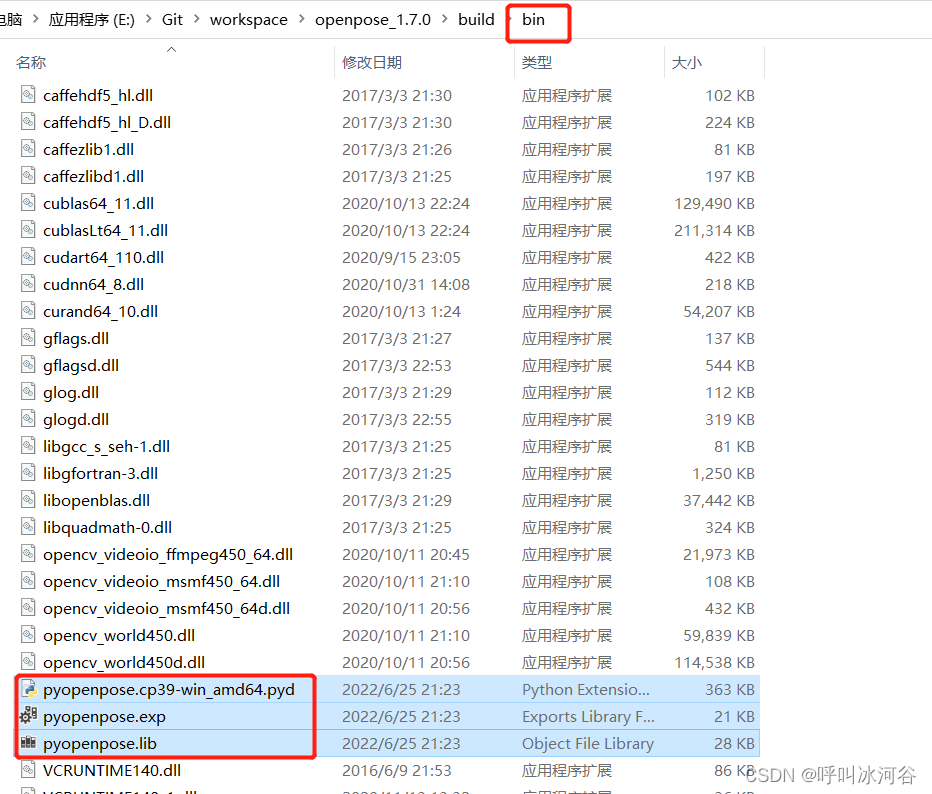Click the pyopenpose.exp exports library icon

click(x=27, y=716)
